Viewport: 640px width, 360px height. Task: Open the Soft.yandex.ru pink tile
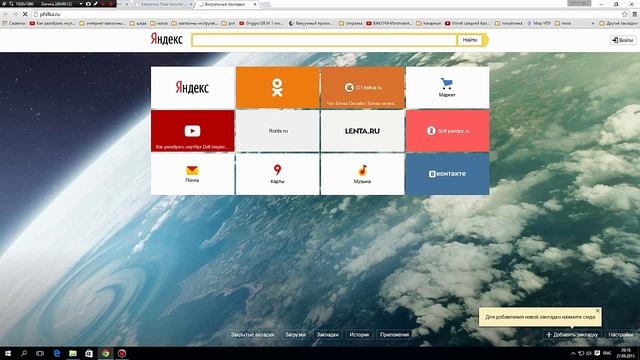pos(447,131)
